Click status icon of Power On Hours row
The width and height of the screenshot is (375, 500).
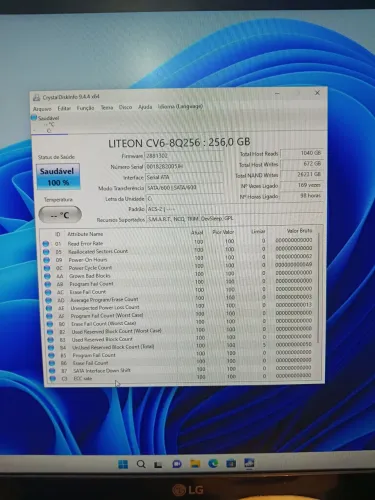click(x=47, y=260)
